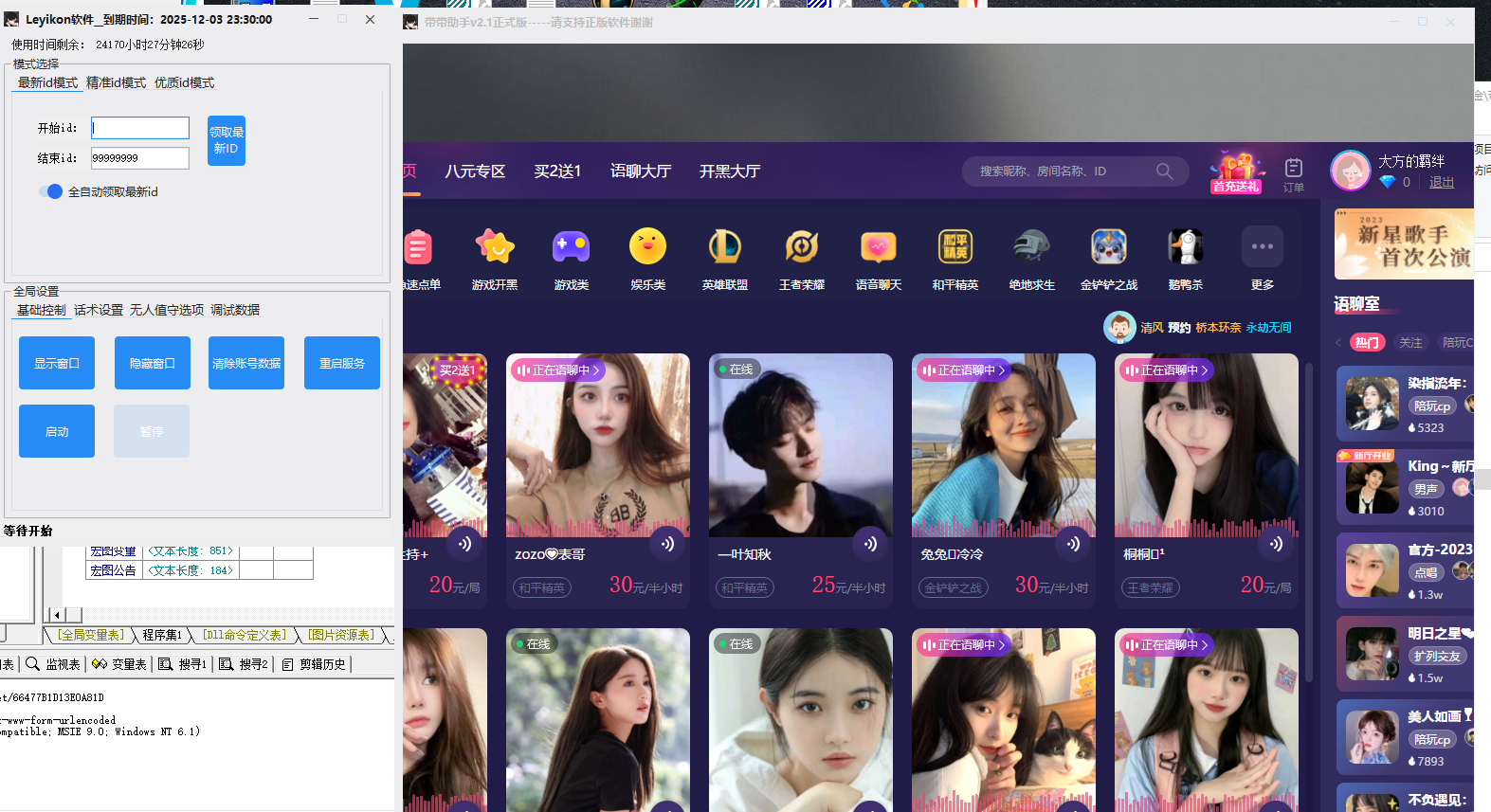Expand 正在语聊中 on 兔兔冷冷 card
Viewport: 1491px width, 812px height.
962,370
